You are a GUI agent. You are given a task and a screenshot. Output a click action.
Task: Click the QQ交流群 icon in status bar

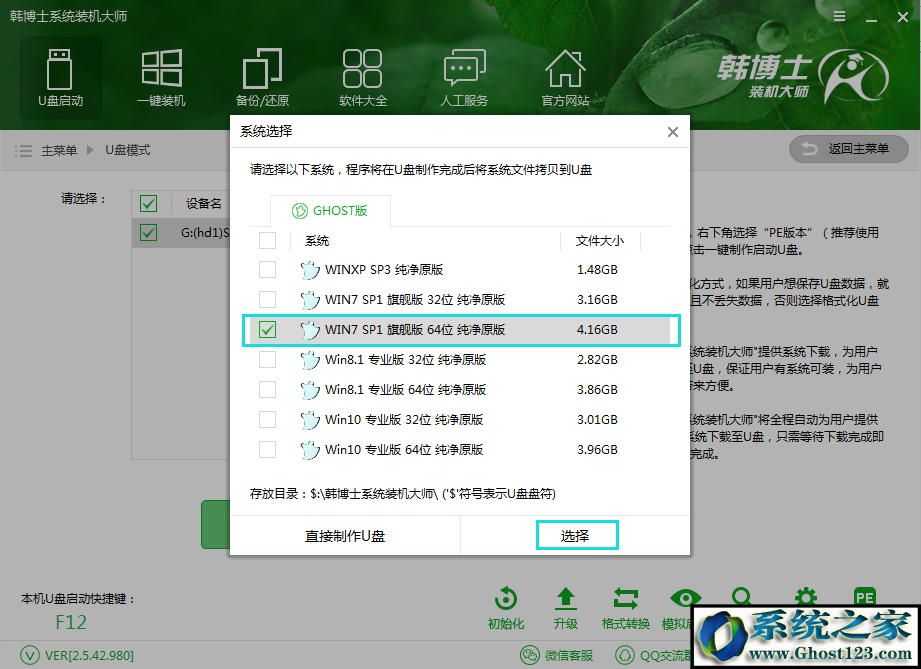[x=624, y=655]
